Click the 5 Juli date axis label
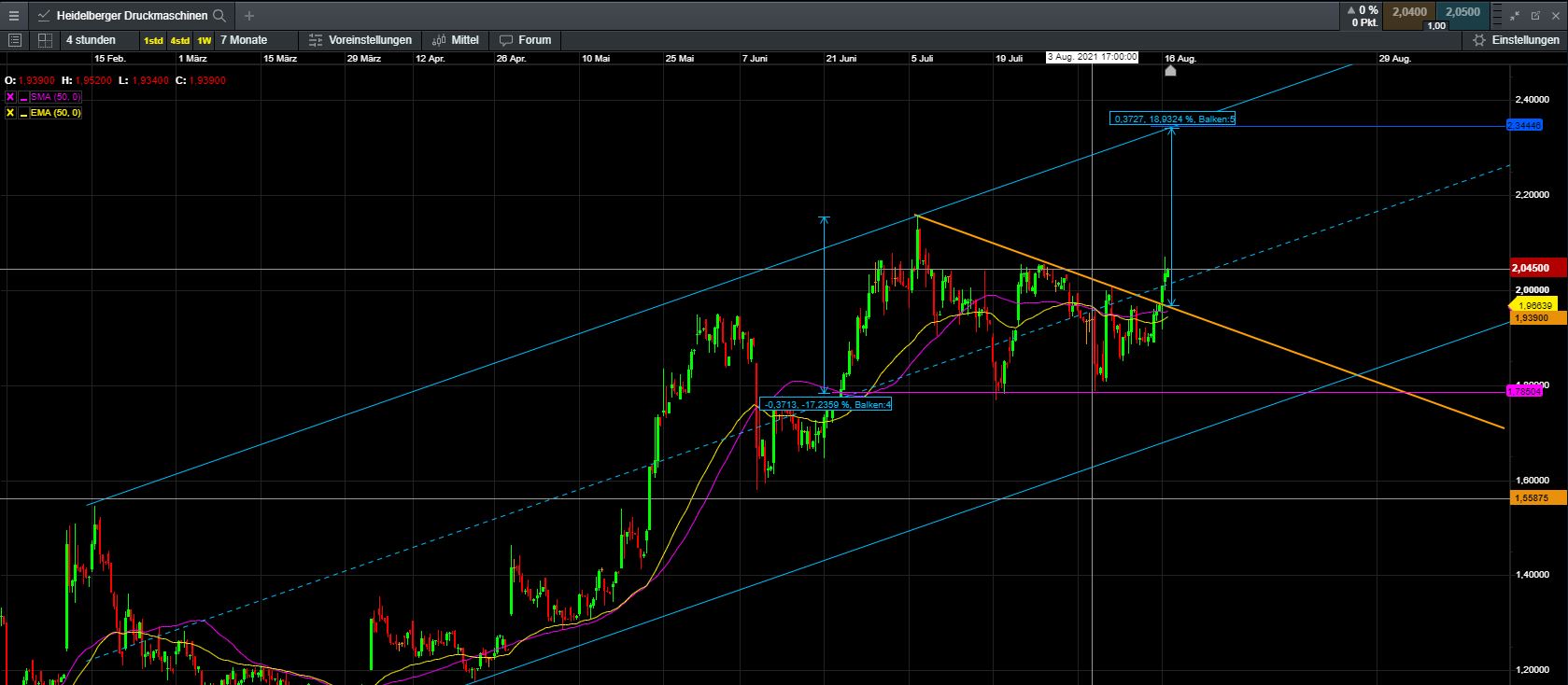The image size is (1568, 685). (x=921, y=58)
